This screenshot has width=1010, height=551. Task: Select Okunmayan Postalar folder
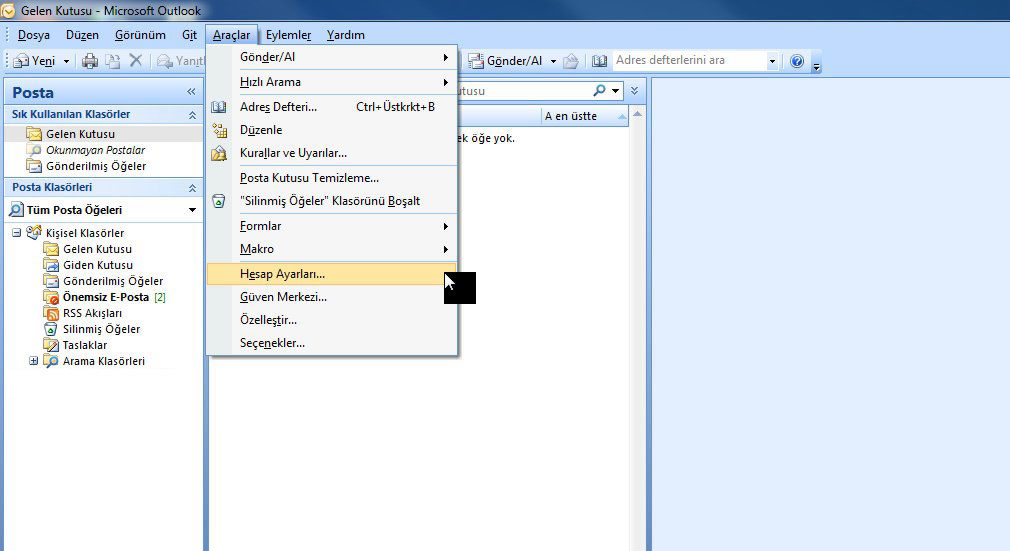coord(95,150)
